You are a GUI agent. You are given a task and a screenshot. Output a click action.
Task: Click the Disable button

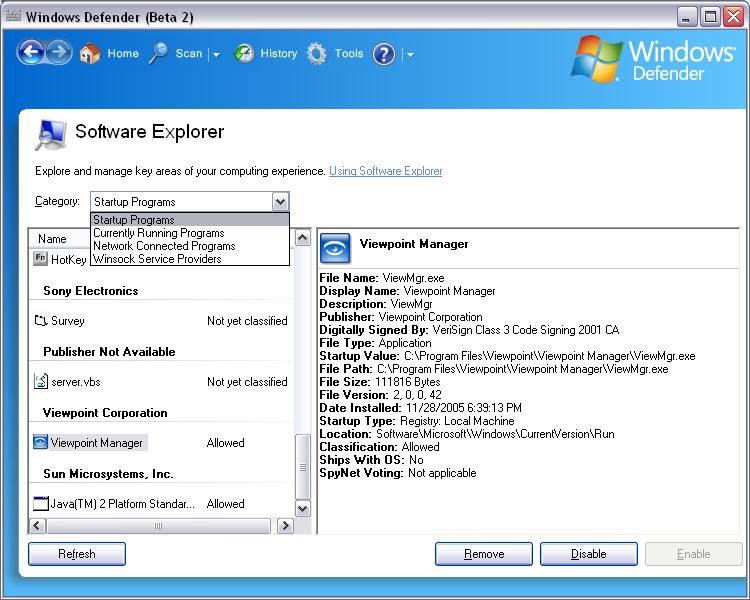(589, 554)
